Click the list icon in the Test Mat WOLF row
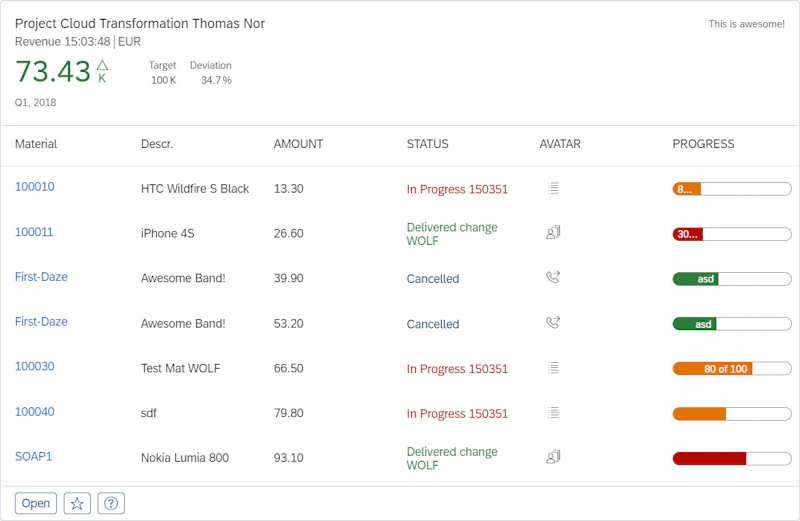800x521 pixels. pyautogui.click(x=553, y=367)
